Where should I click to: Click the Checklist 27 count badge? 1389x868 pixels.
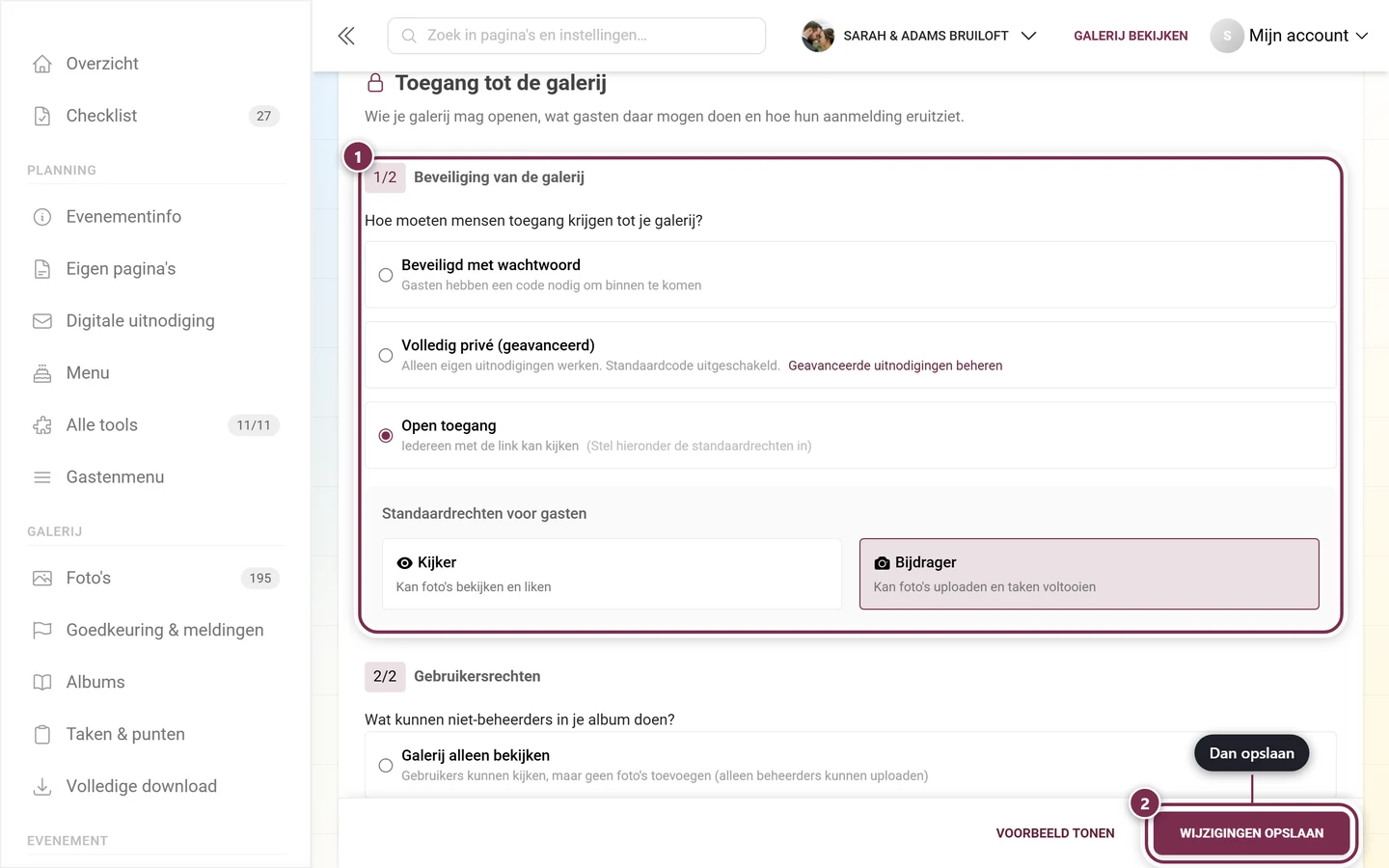click(x=264, y=116)
